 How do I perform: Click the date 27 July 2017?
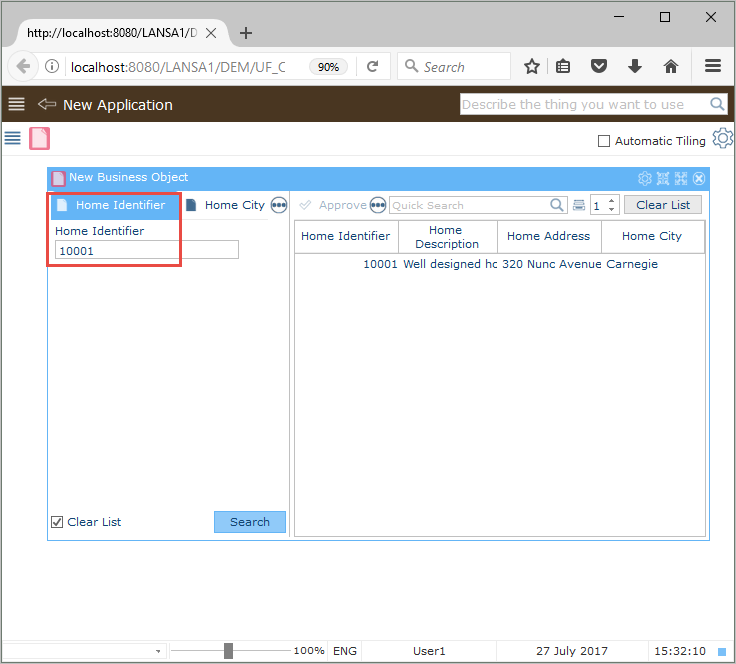click(572, 651)
